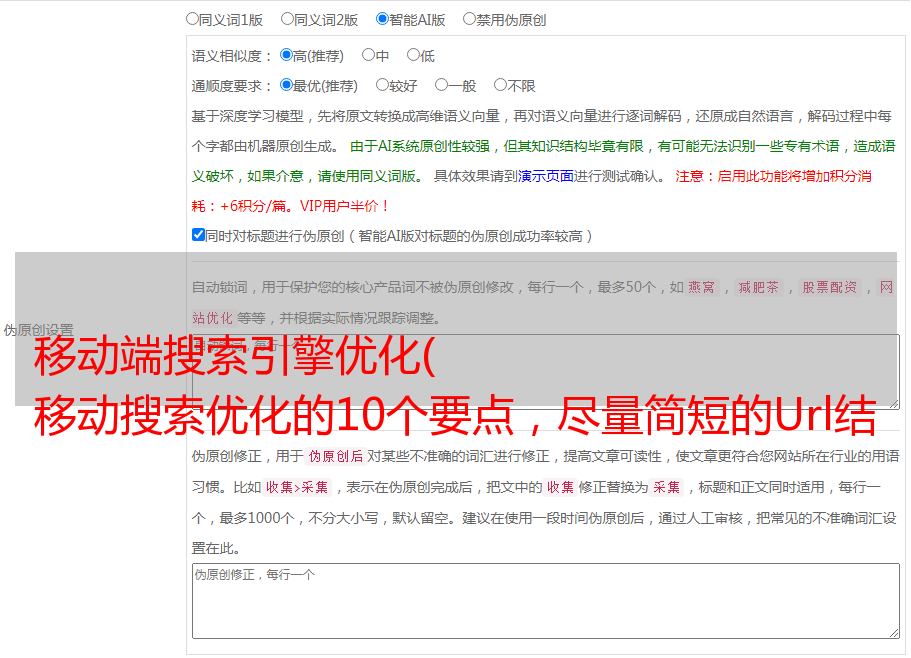Screen dimensions: 911x658
Task: Click the 股票配资 example keyword tag
Action: [x=830, y=287]
